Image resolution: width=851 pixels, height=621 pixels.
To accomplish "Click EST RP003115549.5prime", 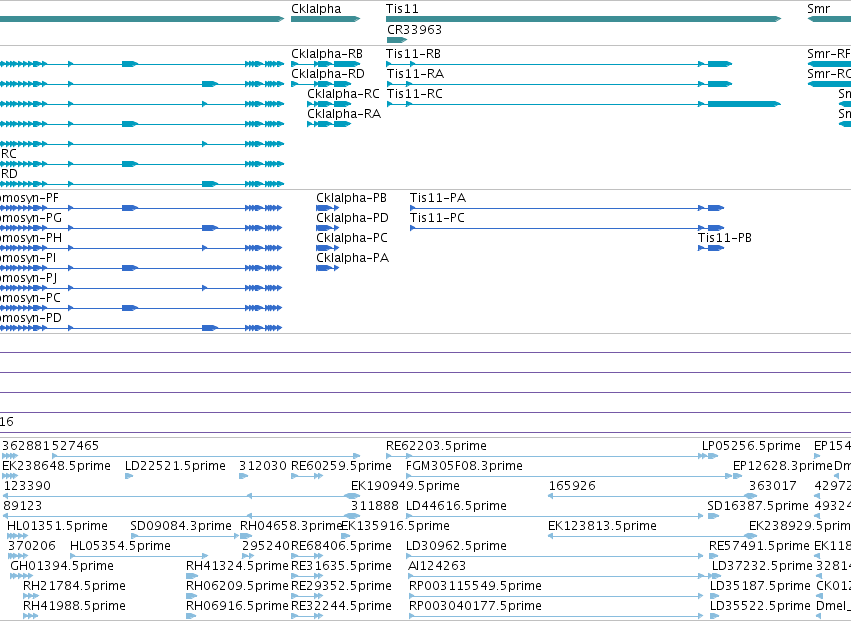I will click(556, 597).
